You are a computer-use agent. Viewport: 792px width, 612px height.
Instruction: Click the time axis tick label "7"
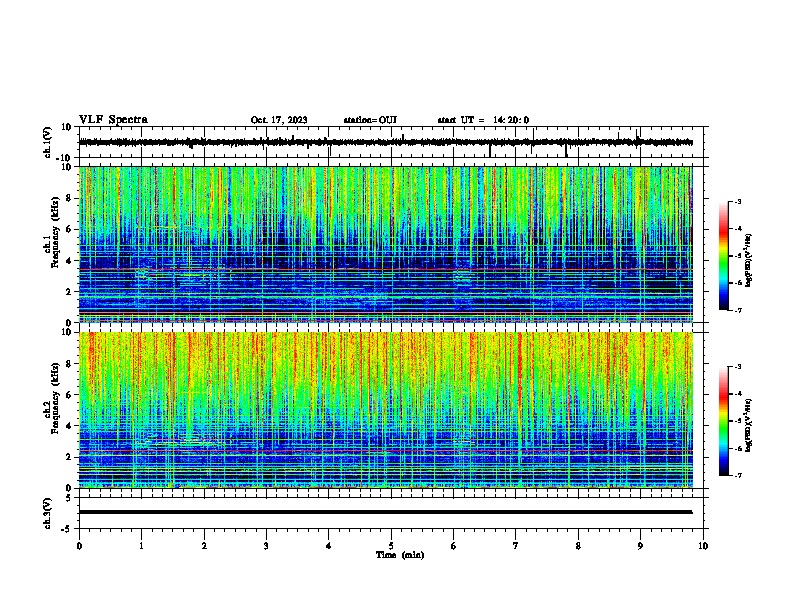click(x=516, y=546)
